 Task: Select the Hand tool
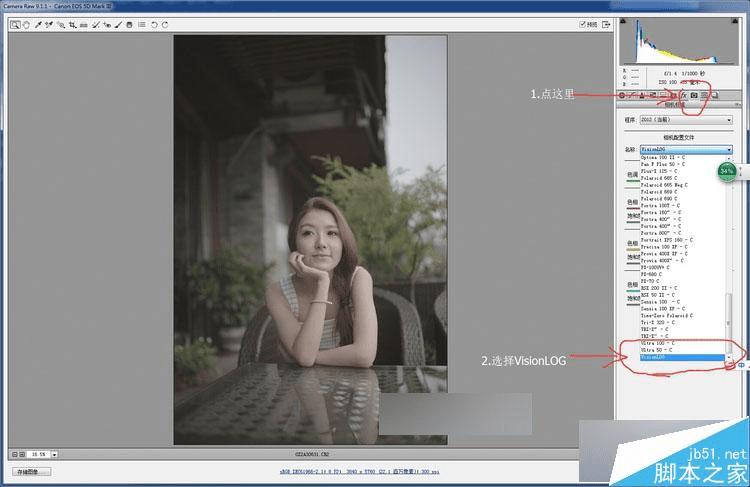(x=26, y=25)
